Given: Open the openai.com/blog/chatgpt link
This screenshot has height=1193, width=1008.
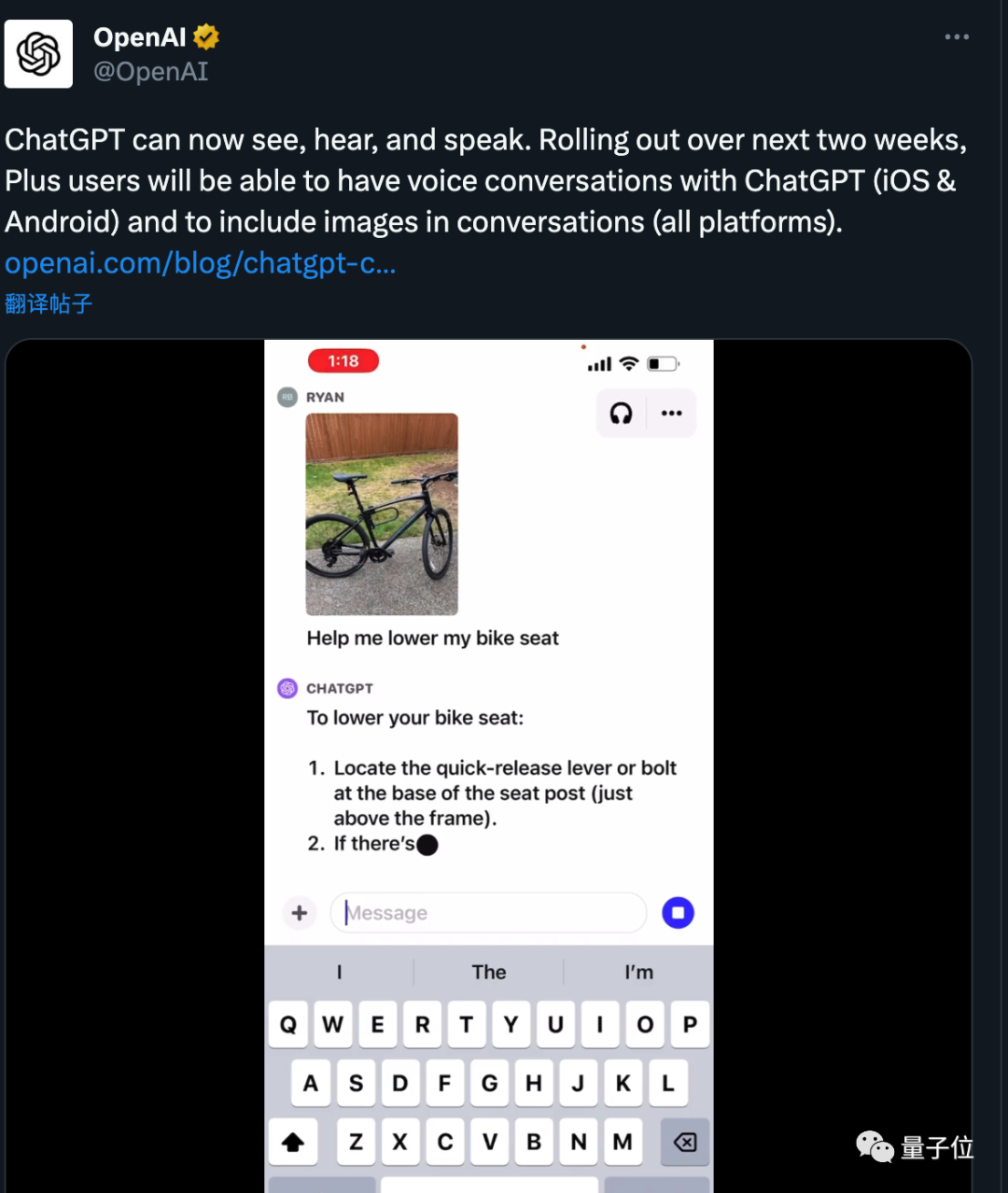Looking at the screenshot, I should click(x=200, y=263).
